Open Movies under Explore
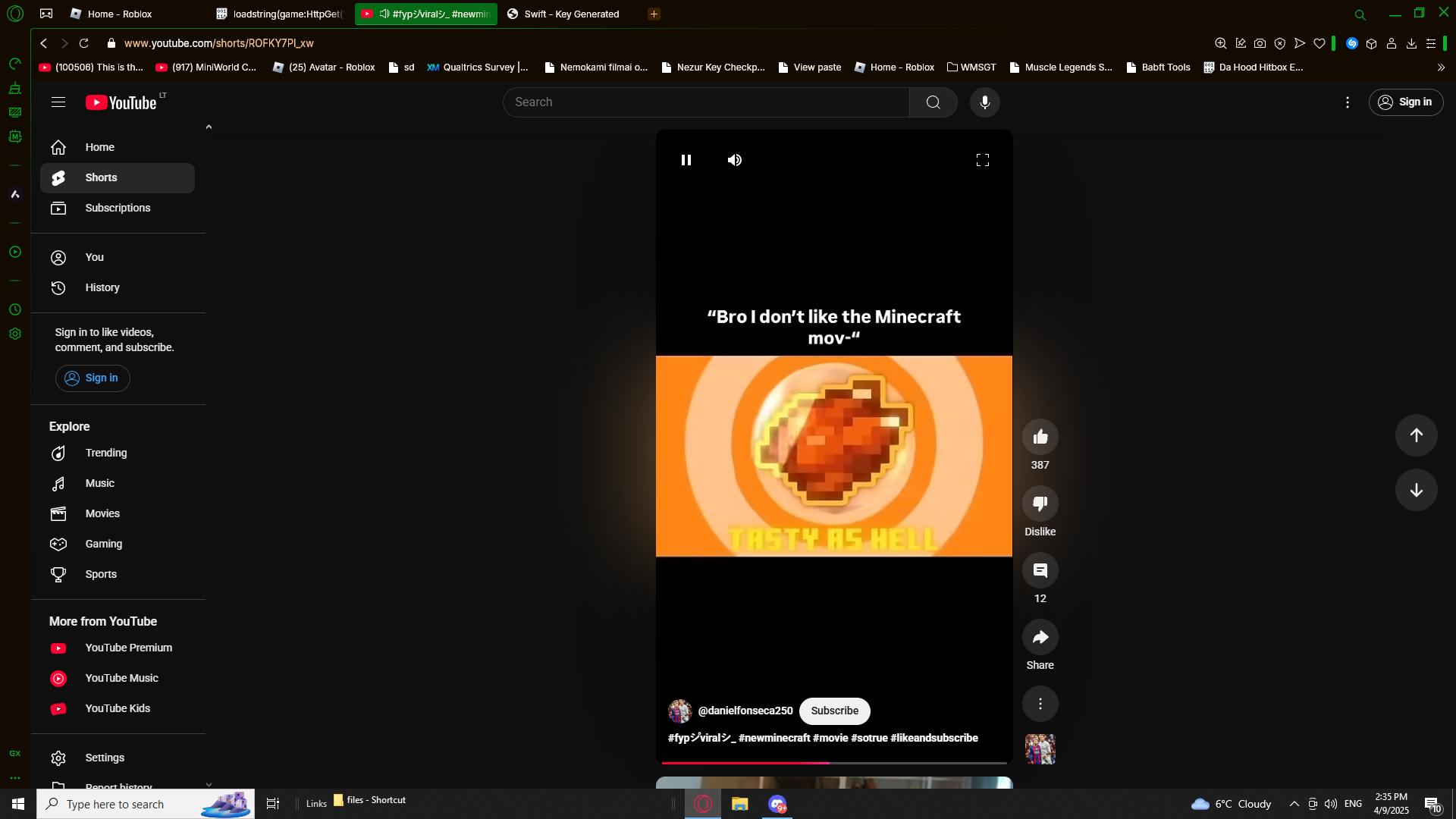This screenshot has height=819, width=1456. tap(118, 514)
